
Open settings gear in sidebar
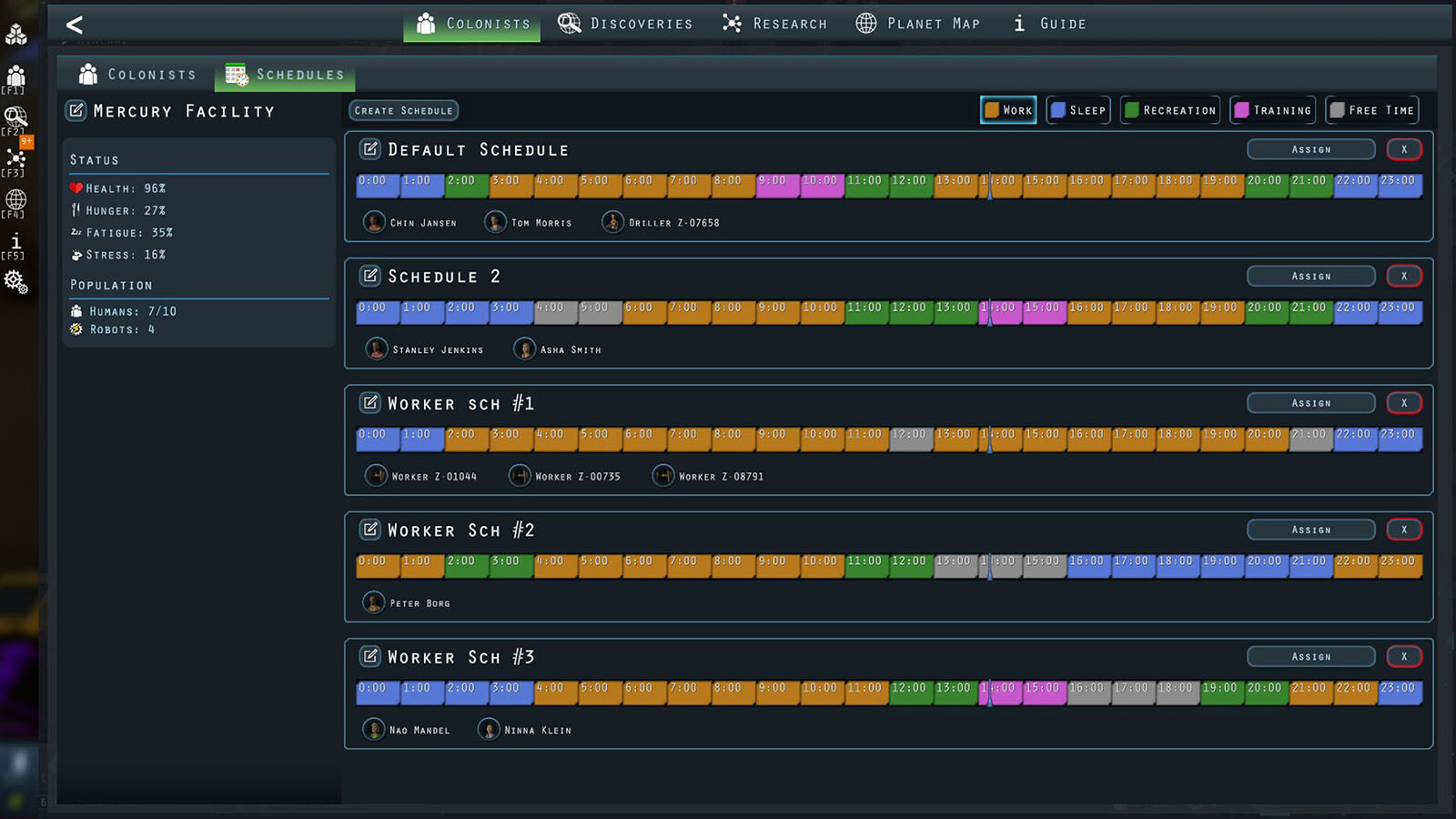pyautogui.click(x=15, y=281)
